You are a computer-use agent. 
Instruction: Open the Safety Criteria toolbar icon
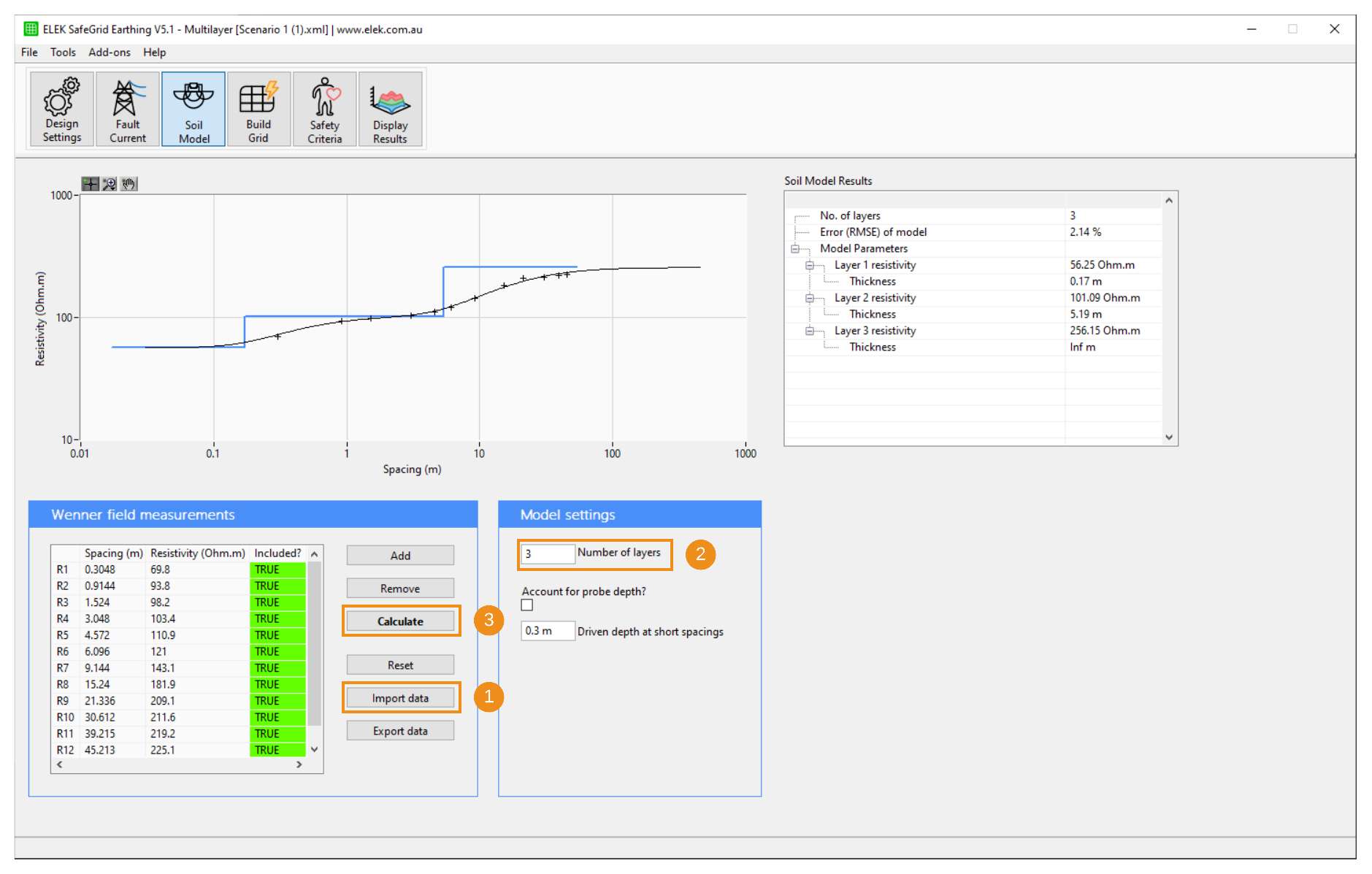[323, 108]
